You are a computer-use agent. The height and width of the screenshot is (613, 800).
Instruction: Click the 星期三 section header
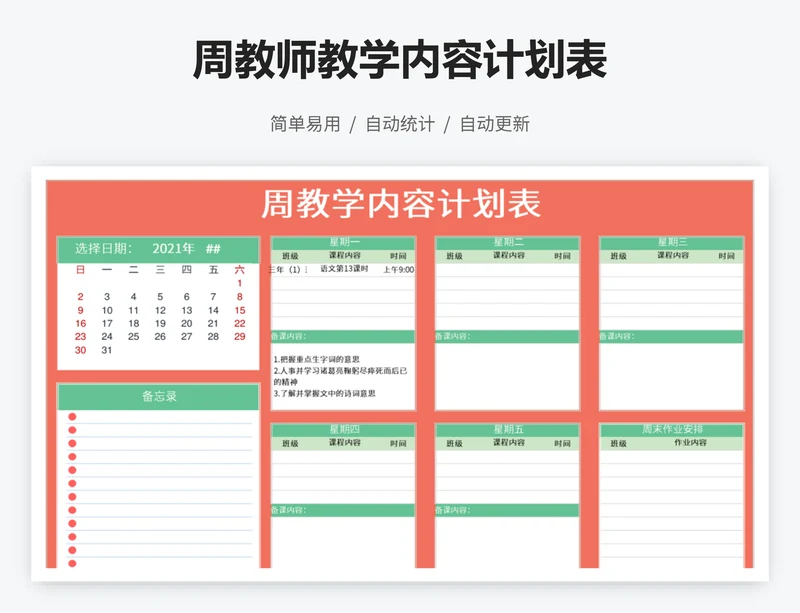672,242
